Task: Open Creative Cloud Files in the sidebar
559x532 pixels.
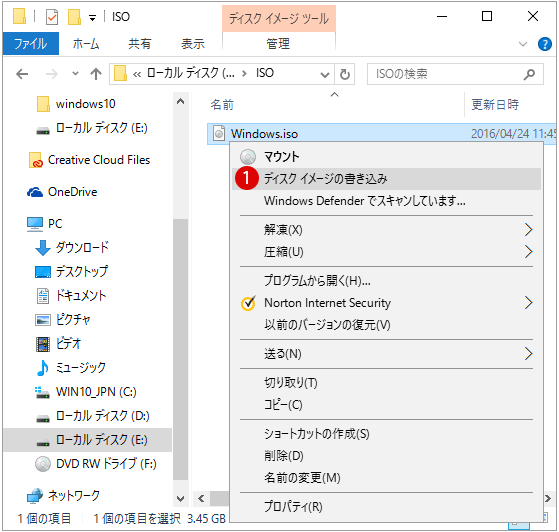Action: click(89, 160)
